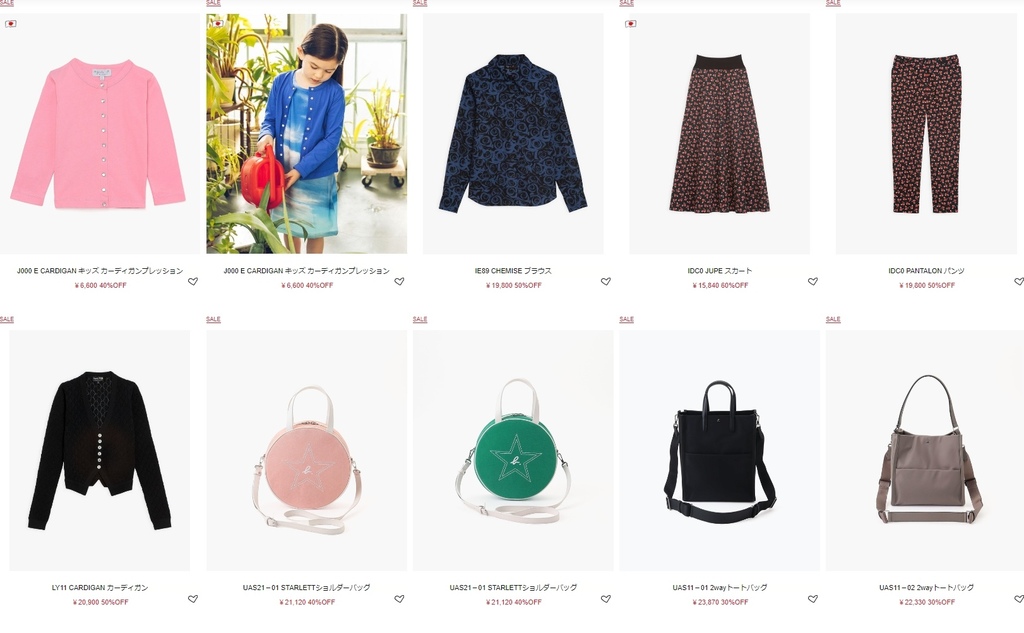Open the pink cardigan product image
The height and width of the screenshot is (633, 1024).
tap(100, 134)
